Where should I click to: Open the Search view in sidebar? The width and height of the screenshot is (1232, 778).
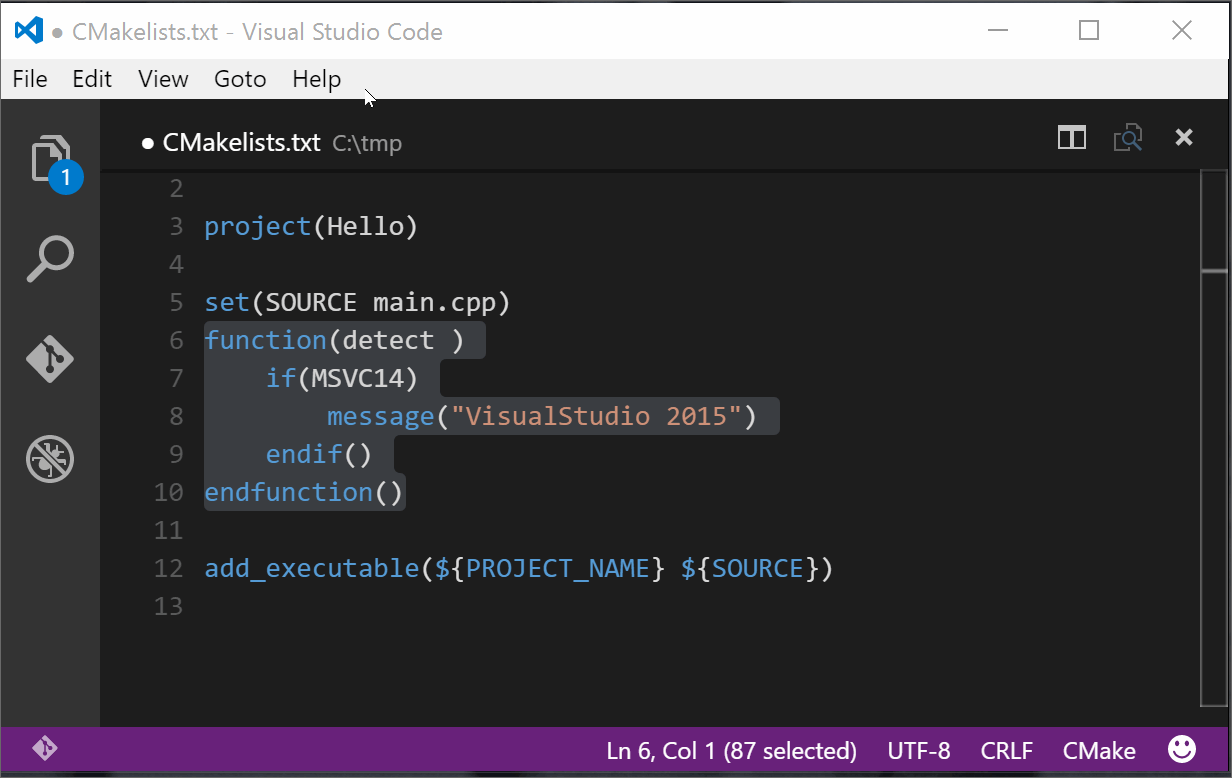(50, 259)
